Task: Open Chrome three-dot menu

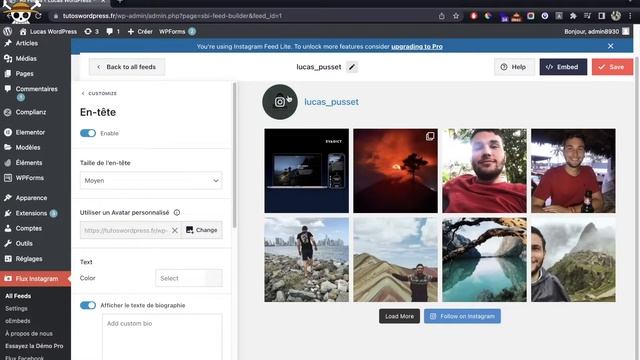Action: point(630,16)
